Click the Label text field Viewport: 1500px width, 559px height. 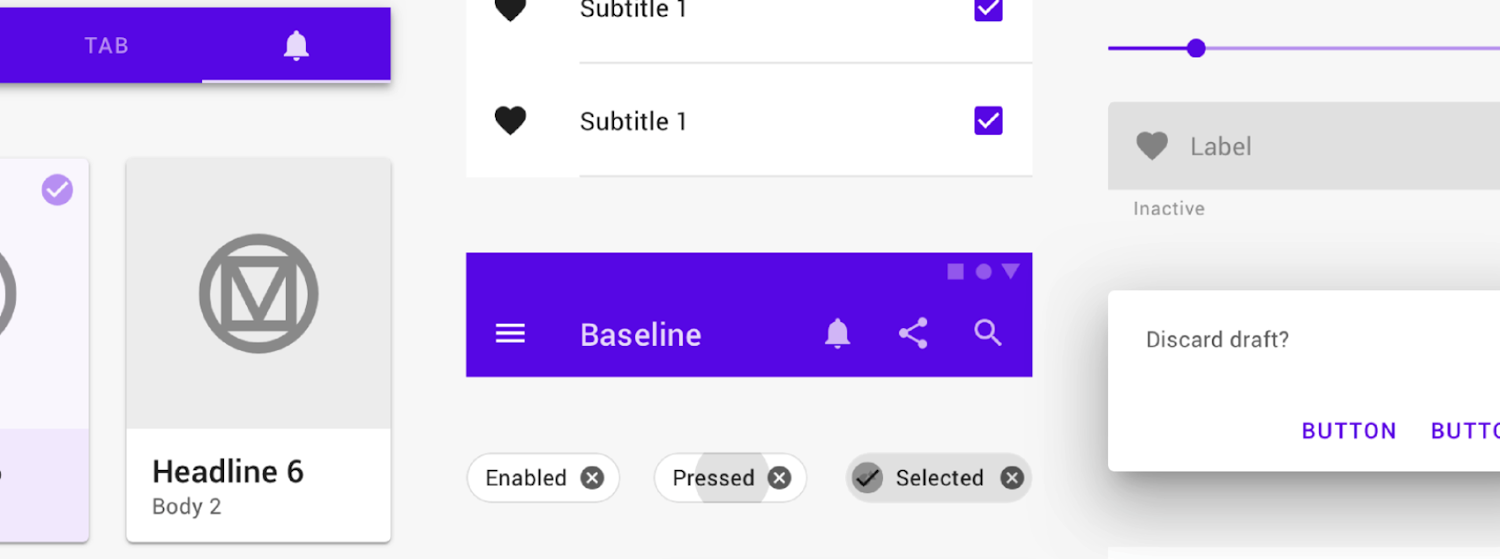[1304, 146]
